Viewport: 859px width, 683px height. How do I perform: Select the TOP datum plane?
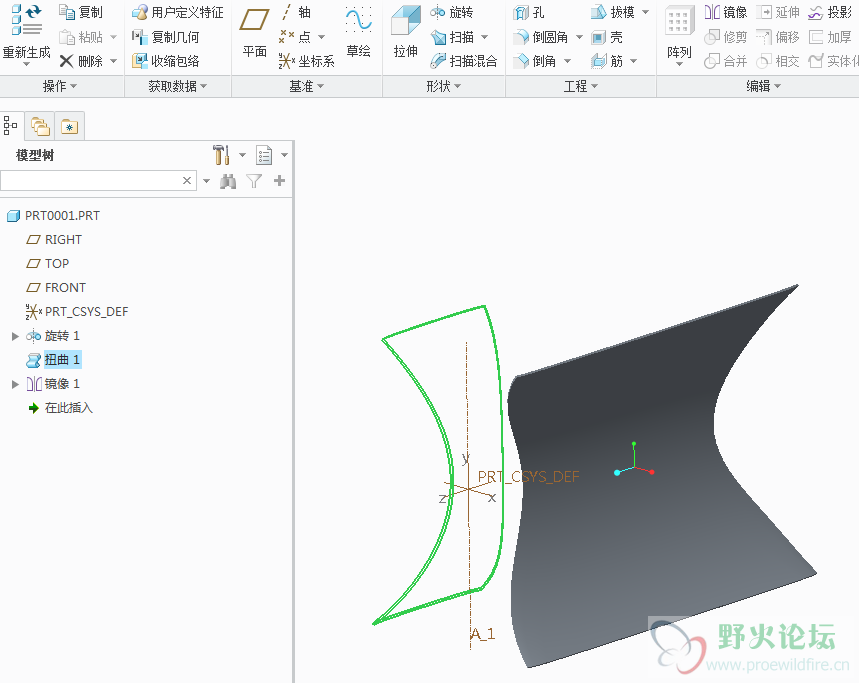pyautogui.click(x=48, y=263)
